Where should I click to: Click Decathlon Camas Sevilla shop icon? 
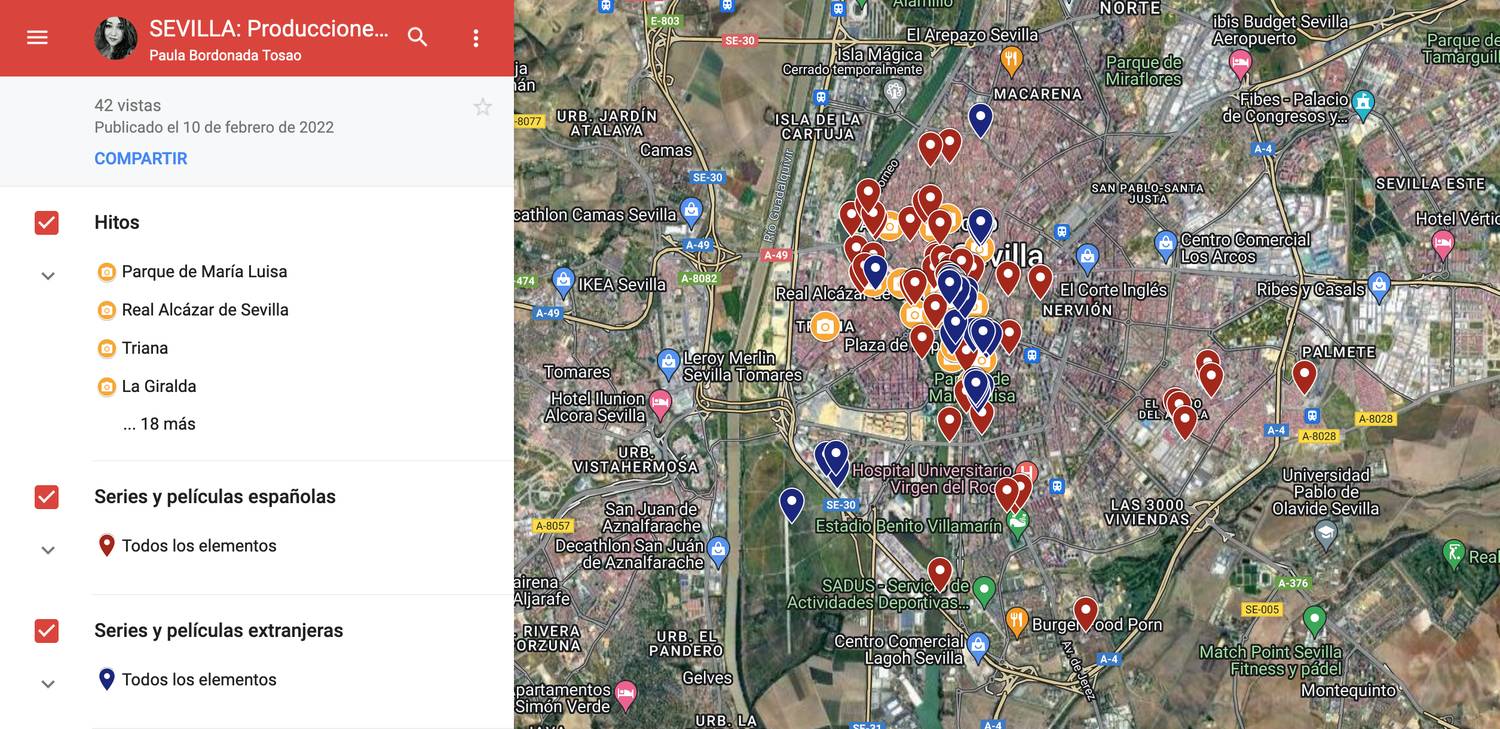pos(691,211)
